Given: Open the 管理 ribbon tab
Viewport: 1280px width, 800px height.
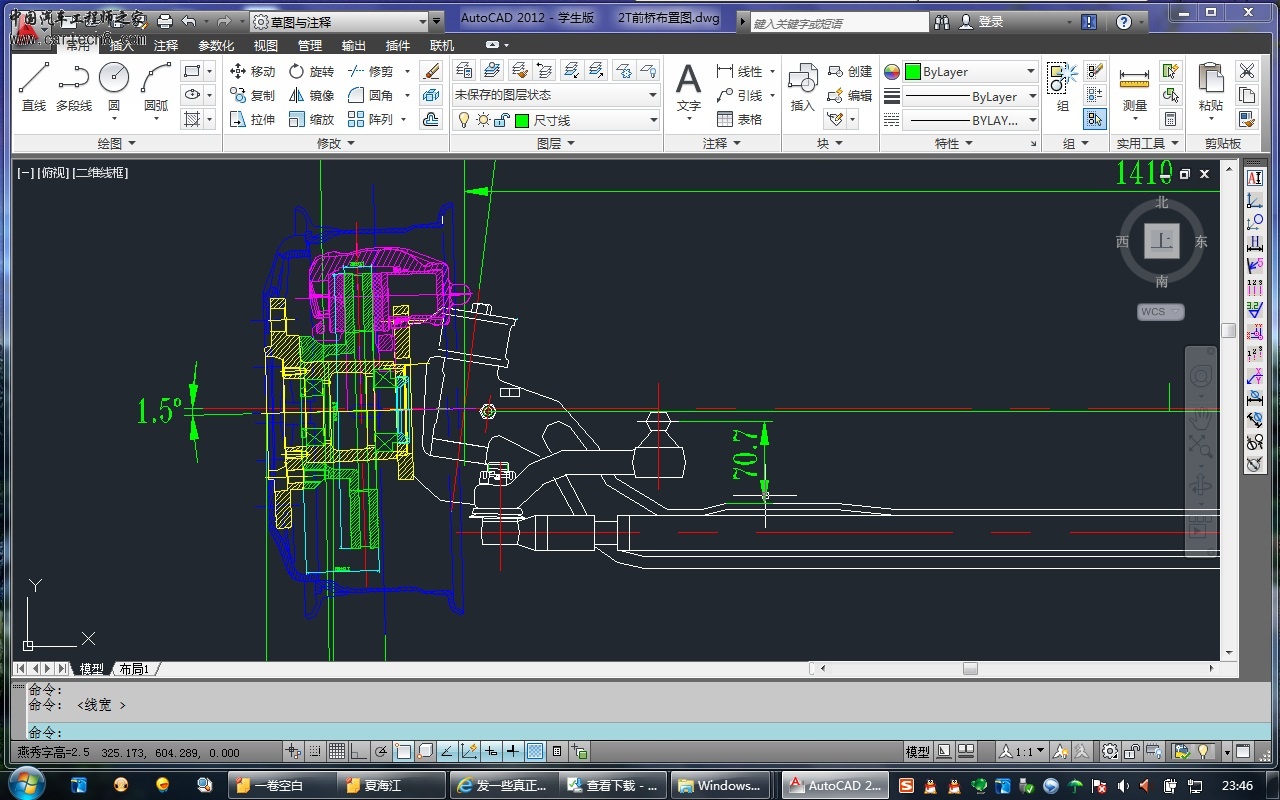Looking at the screenshot, I should pyautogui.click(x=310, y=45).
